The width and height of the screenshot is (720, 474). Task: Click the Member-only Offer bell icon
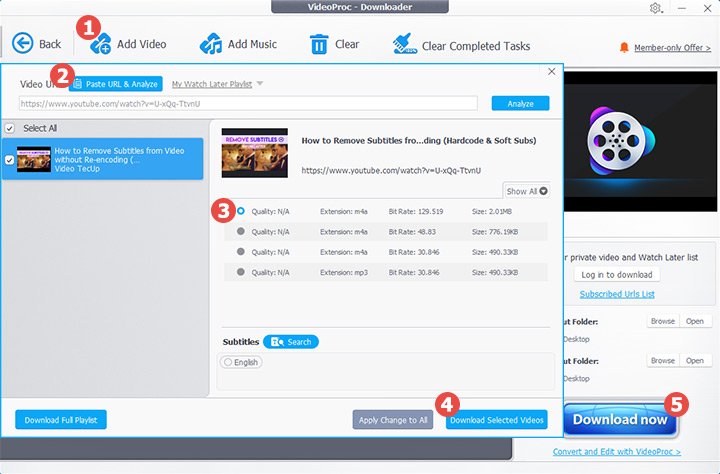coord(625,47)
